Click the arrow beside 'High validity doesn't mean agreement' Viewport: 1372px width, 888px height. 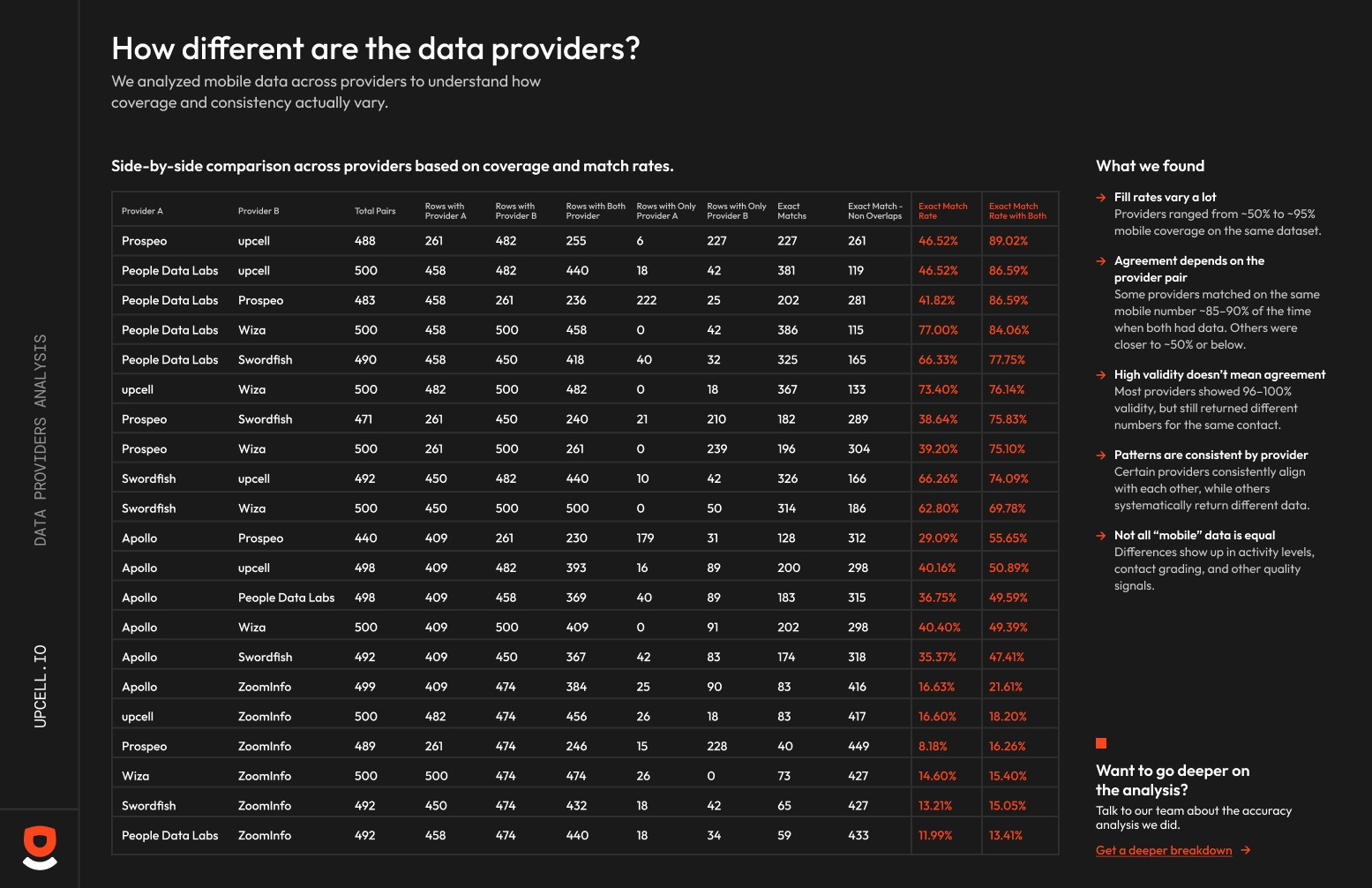pos(1101,375)
